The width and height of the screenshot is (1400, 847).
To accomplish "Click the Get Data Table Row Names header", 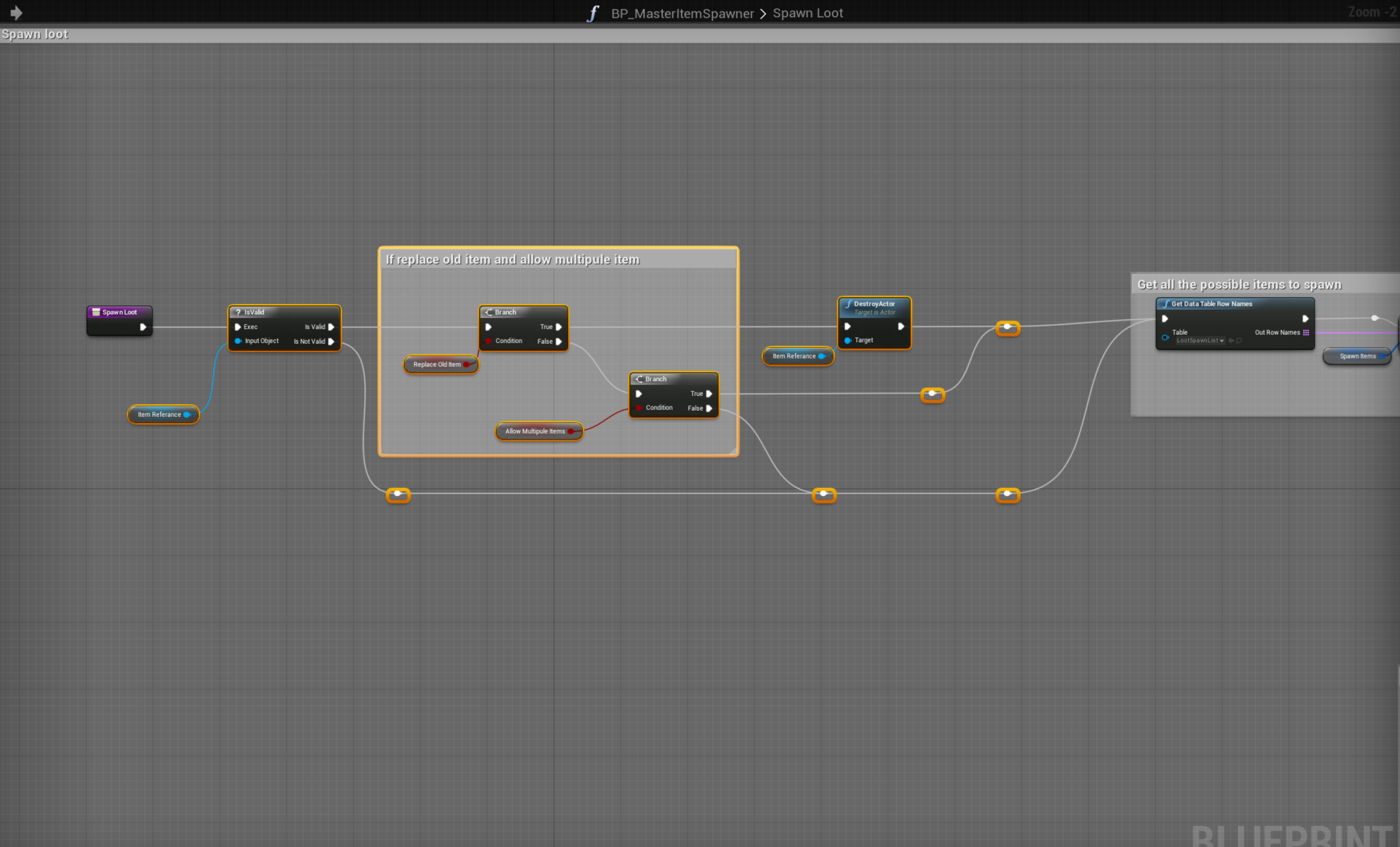I will pyautogui.click(x=1211, y=304).
